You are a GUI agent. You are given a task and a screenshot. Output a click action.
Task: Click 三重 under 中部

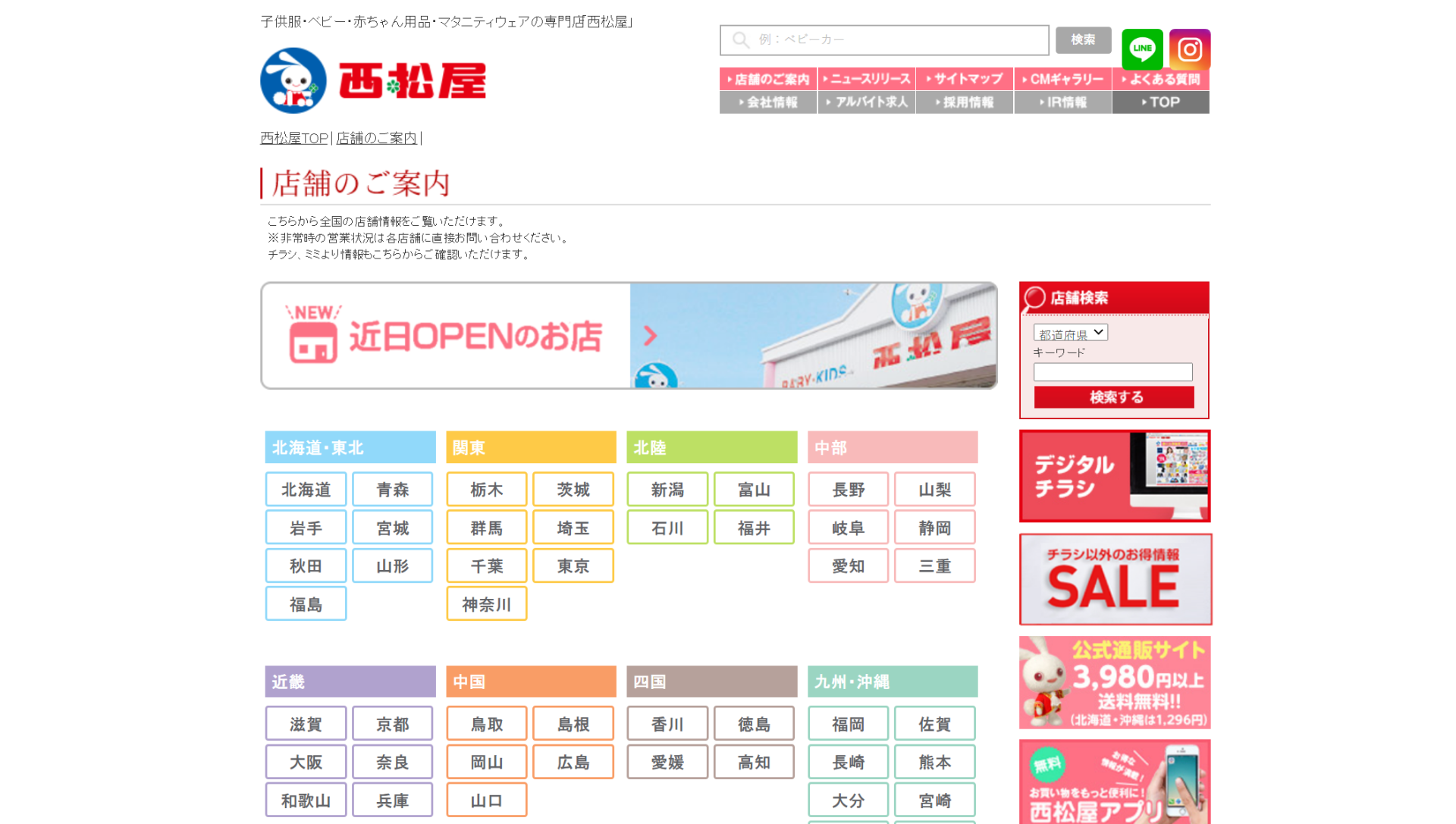tap(935, 566)
